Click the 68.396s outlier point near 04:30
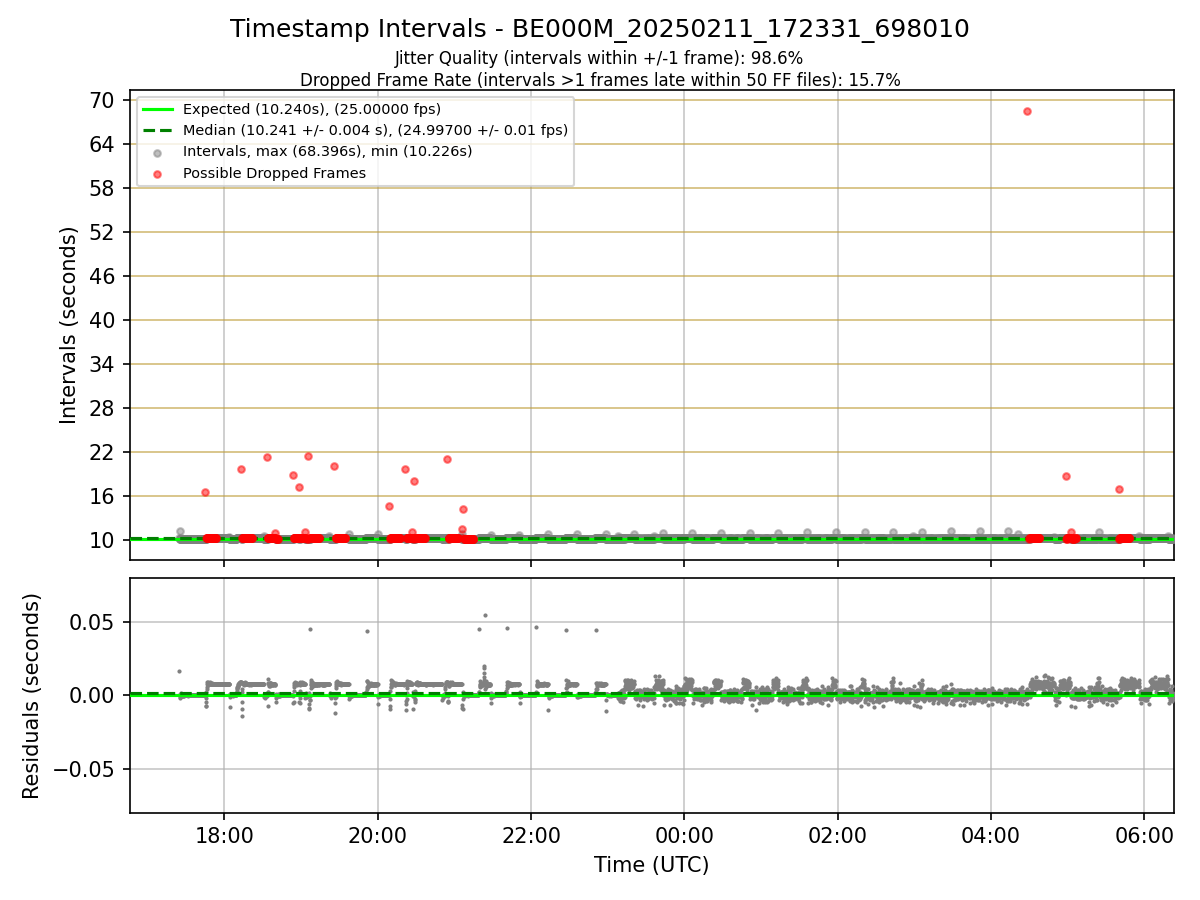The image size is (1200, 900). (x=1027, y=111)
